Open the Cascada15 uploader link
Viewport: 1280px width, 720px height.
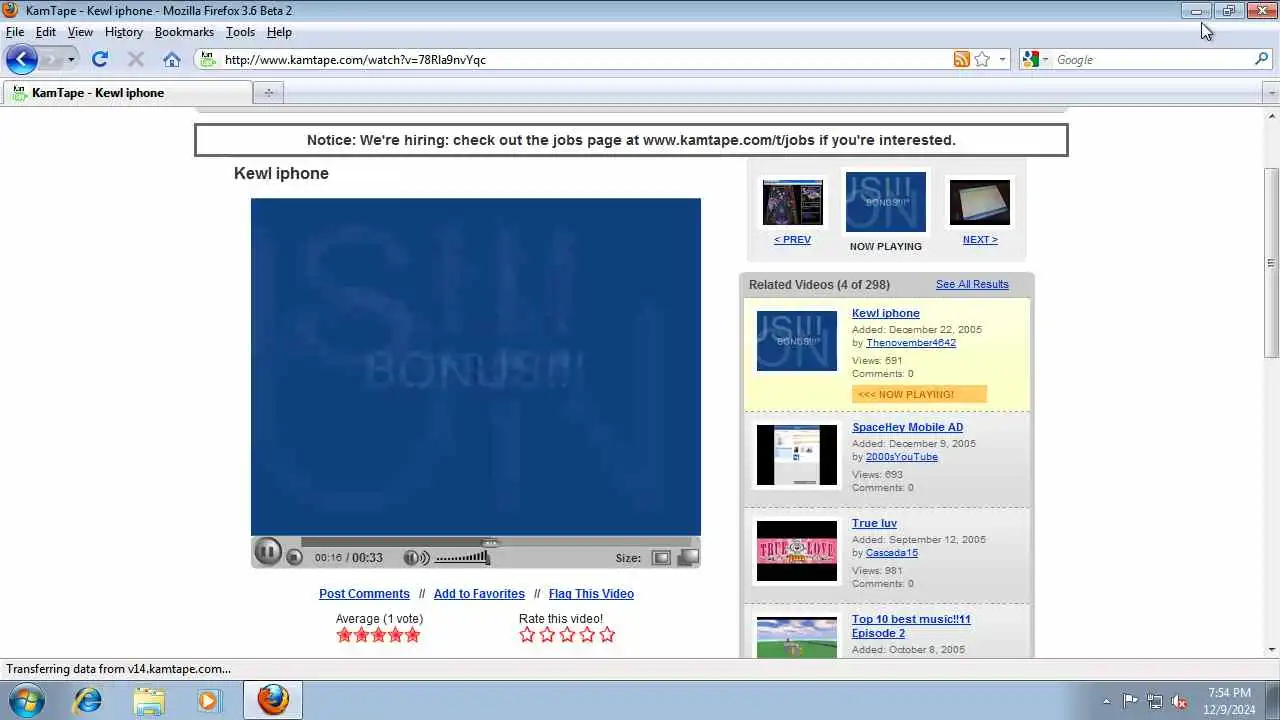pos(892,553)
